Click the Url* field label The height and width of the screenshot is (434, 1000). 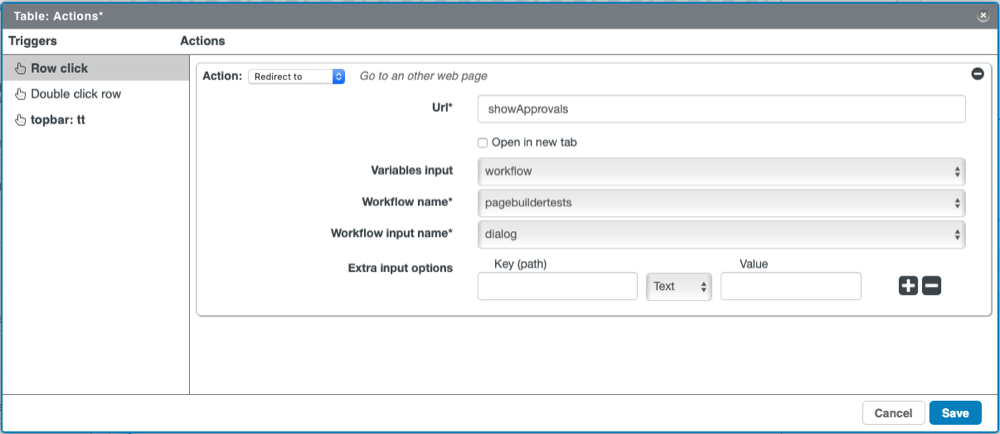(443, 108)
